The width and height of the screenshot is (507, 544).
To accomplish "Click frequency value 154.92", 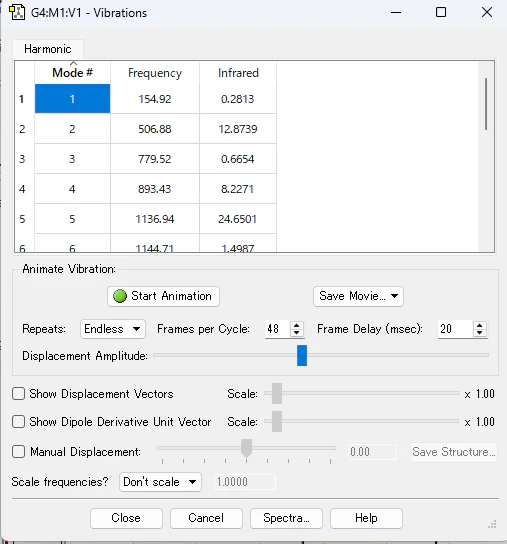I will pyautogui.click(x=155, y=99).
